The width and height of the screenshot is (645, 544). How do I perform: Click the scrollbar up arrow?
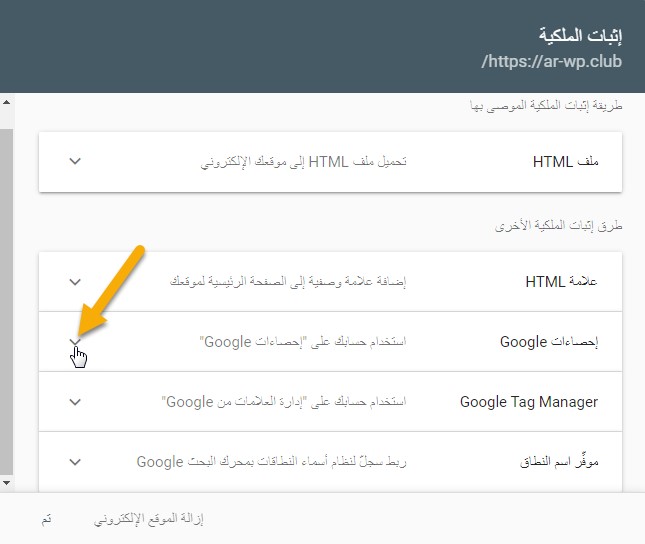(x=6, y=102)
